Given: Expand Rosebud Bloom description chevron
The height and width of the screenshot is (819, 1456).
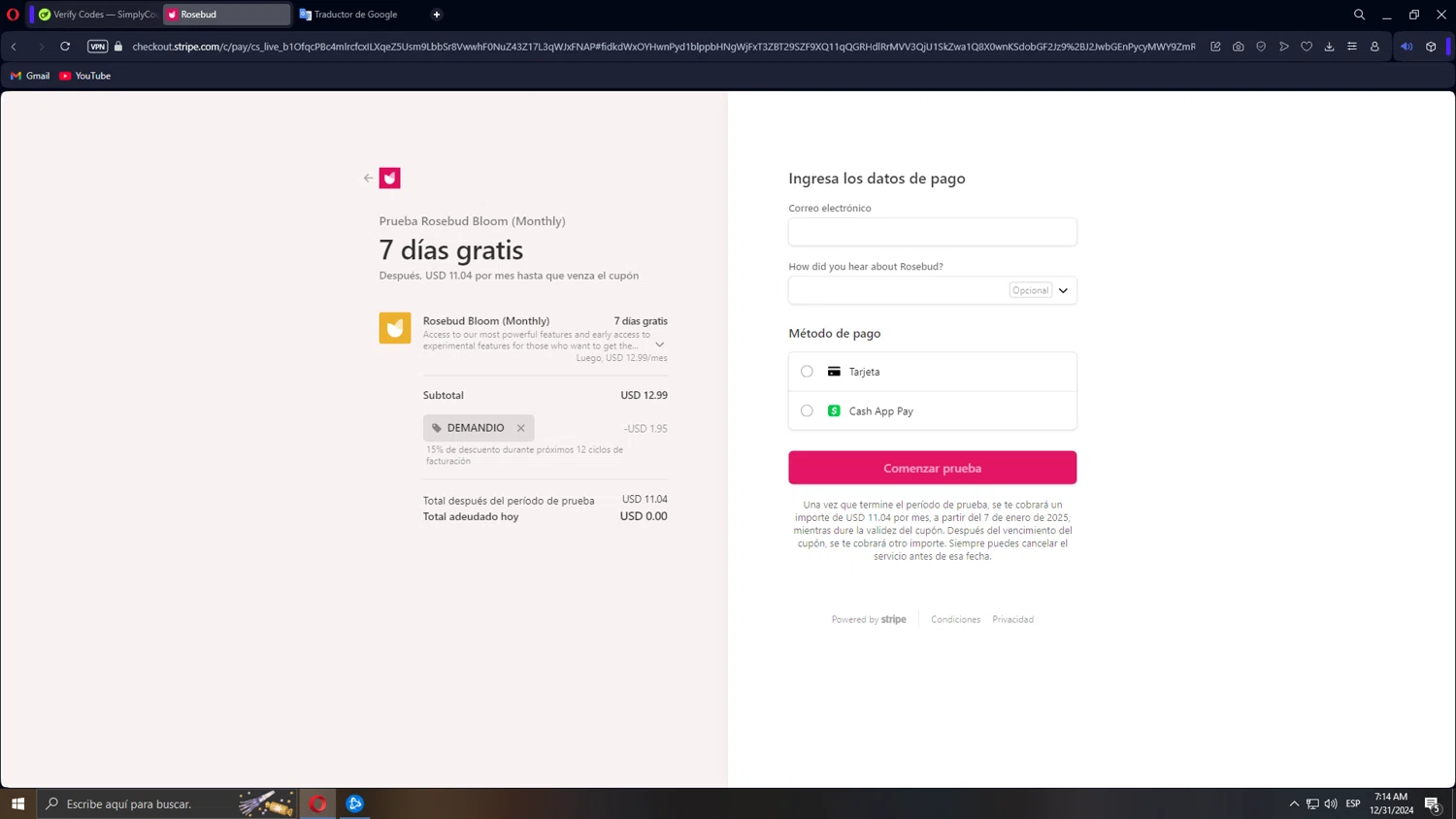Looking at the screenshot, I should 660,344.
